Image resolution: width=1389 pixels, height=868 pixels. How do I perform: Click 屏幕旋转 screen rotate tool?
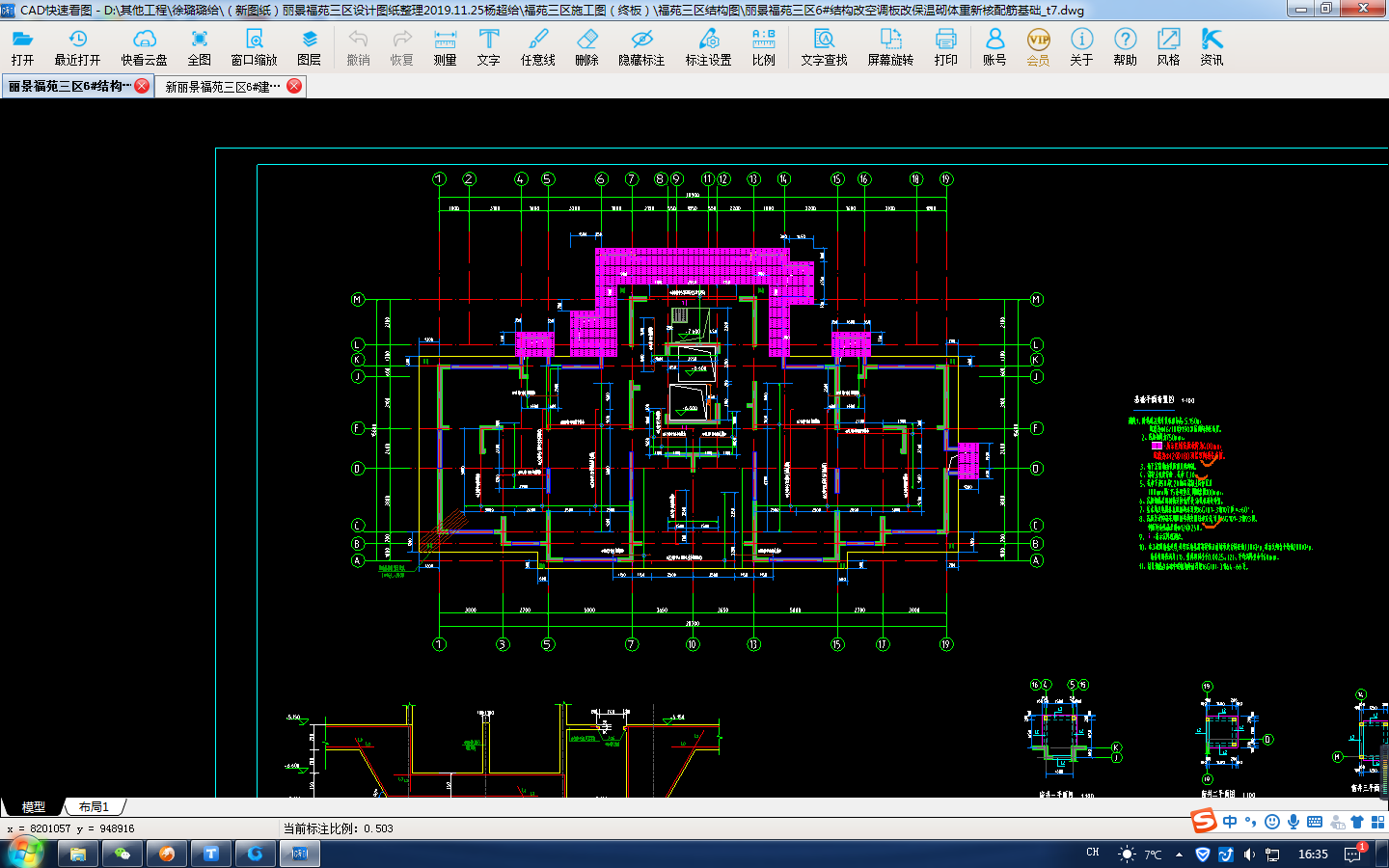point(890,46)
